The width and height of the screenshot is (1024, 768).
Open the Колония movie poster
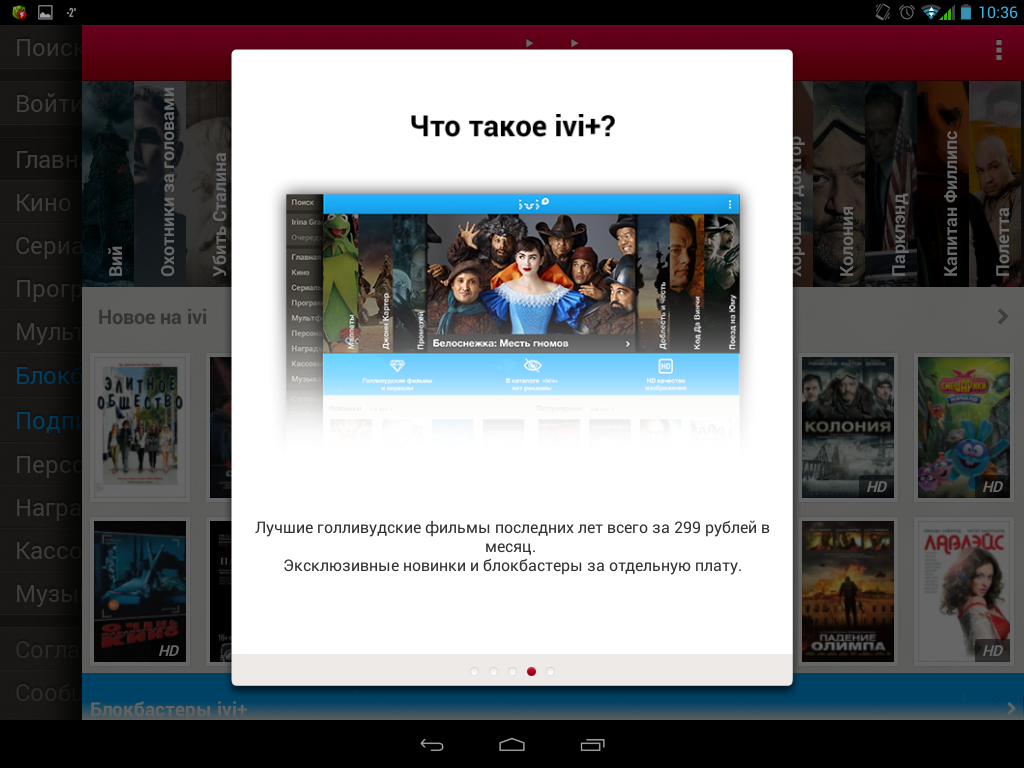click(x=846, y=426)
